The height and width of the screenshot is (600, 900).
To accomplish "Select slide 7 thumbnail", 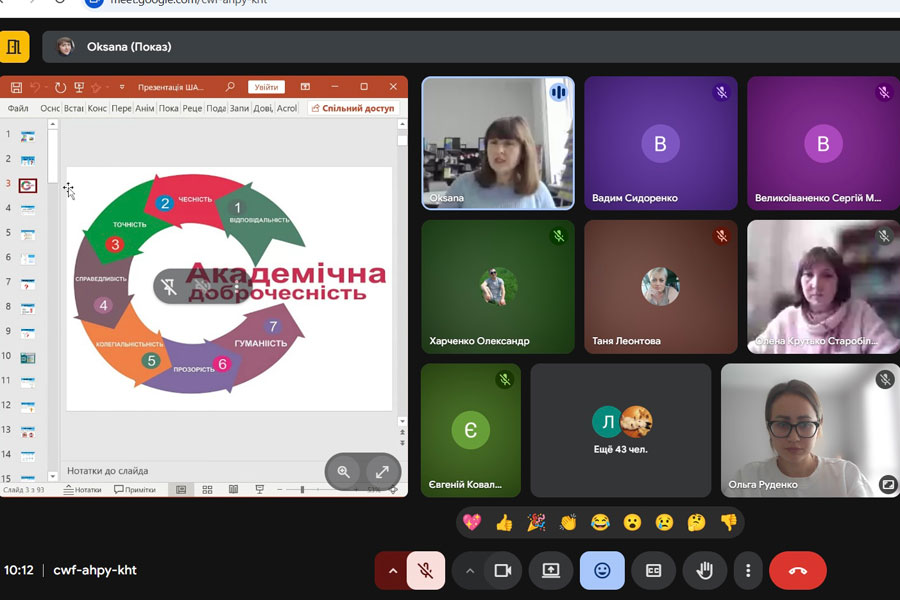I will click(28, 284).
